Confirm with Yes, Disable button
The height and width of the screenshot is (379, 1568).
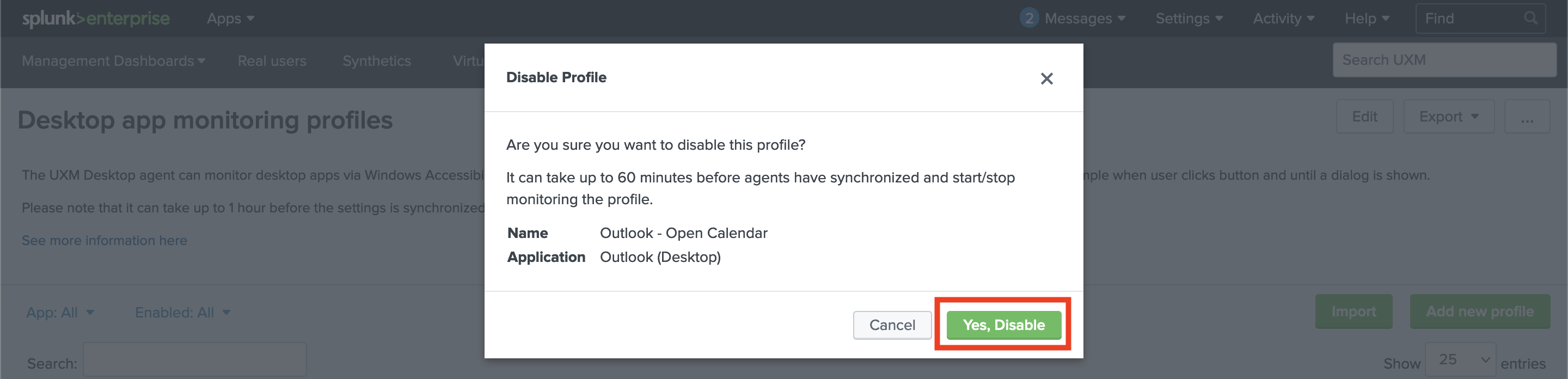1003,325
